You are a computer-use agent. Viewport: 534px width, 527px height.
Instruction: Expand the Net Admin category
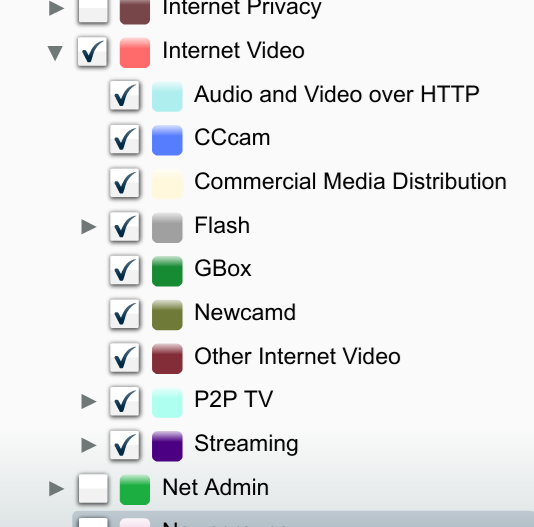point(56,489)
